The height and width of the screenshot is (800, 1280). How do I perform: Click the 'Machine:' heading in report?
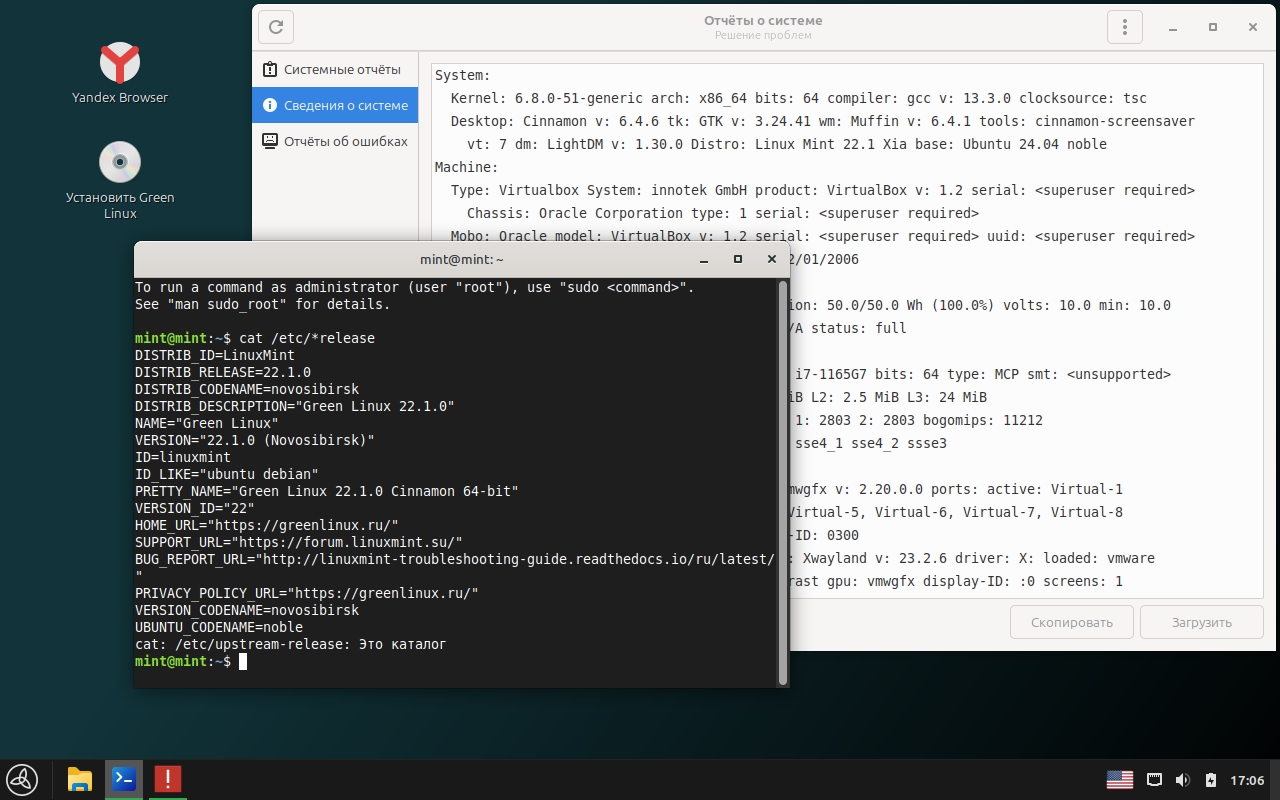point(466,167)
